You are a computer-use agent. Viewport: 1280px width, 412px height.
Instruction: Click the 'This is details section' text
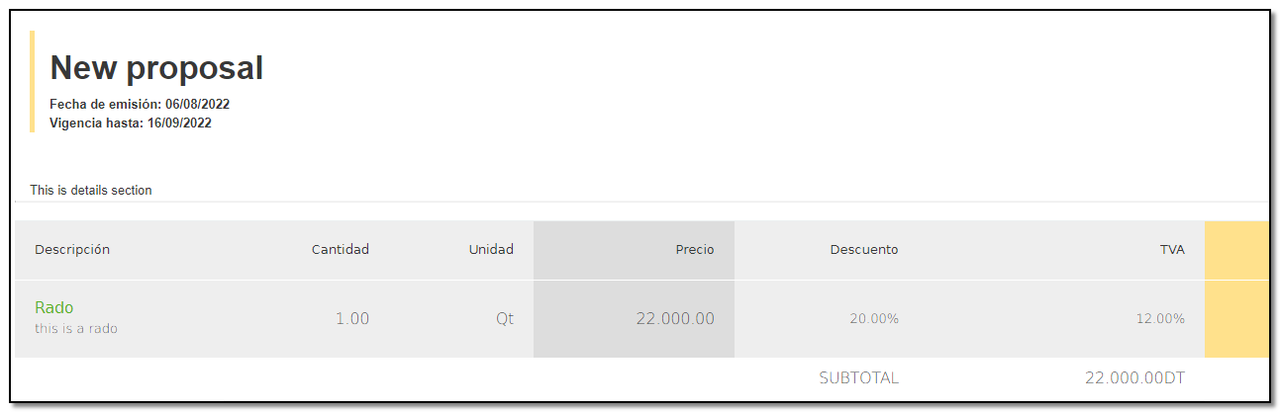pyautogui.click(x=91, y=190)
